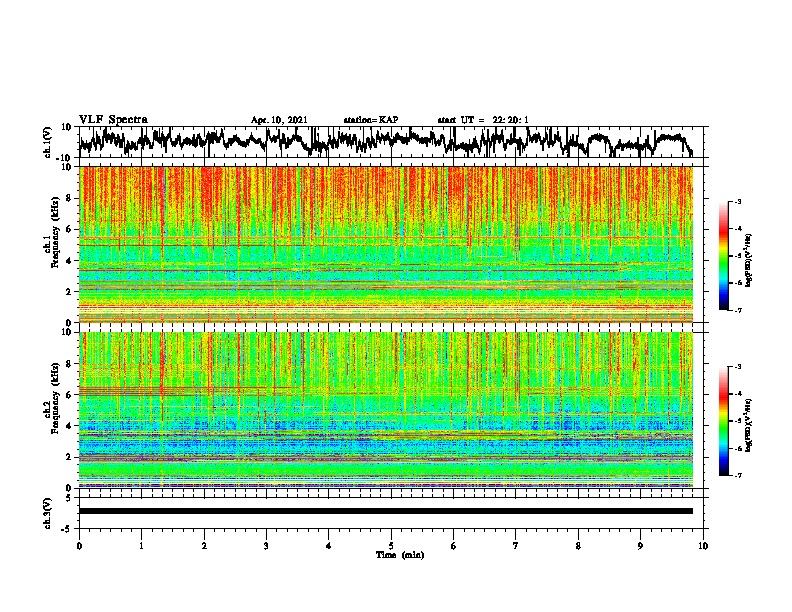Click the "station=KAP" label
This screenshot has width=792, height=612.
point(371,120)
